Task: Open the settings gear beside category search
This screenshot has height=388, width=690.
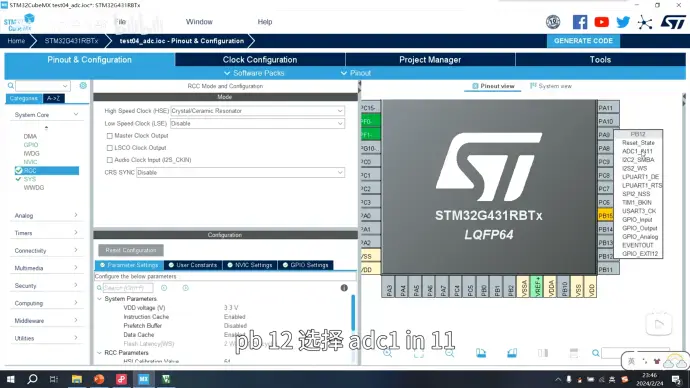Action: (x=83, y=85)
